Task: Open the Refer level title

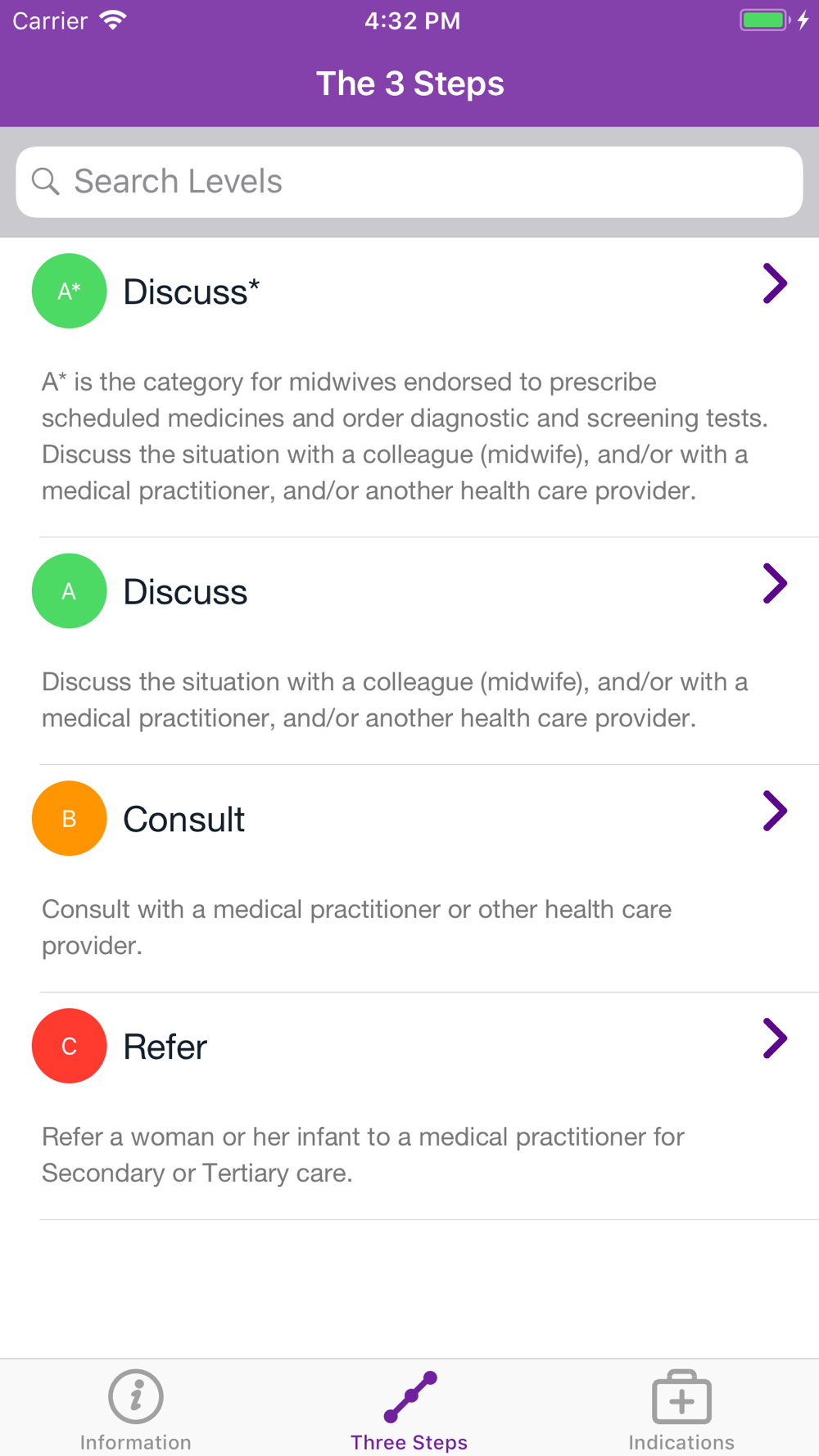Action: [165, 1047]
